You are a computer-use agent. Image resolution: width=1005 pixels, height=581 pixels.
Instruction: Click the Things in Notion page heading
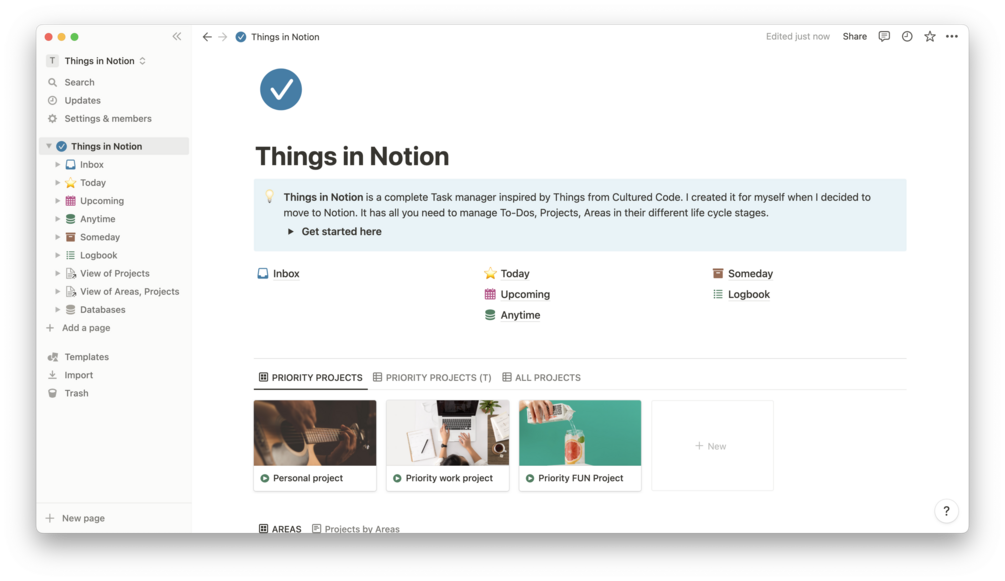352,156
